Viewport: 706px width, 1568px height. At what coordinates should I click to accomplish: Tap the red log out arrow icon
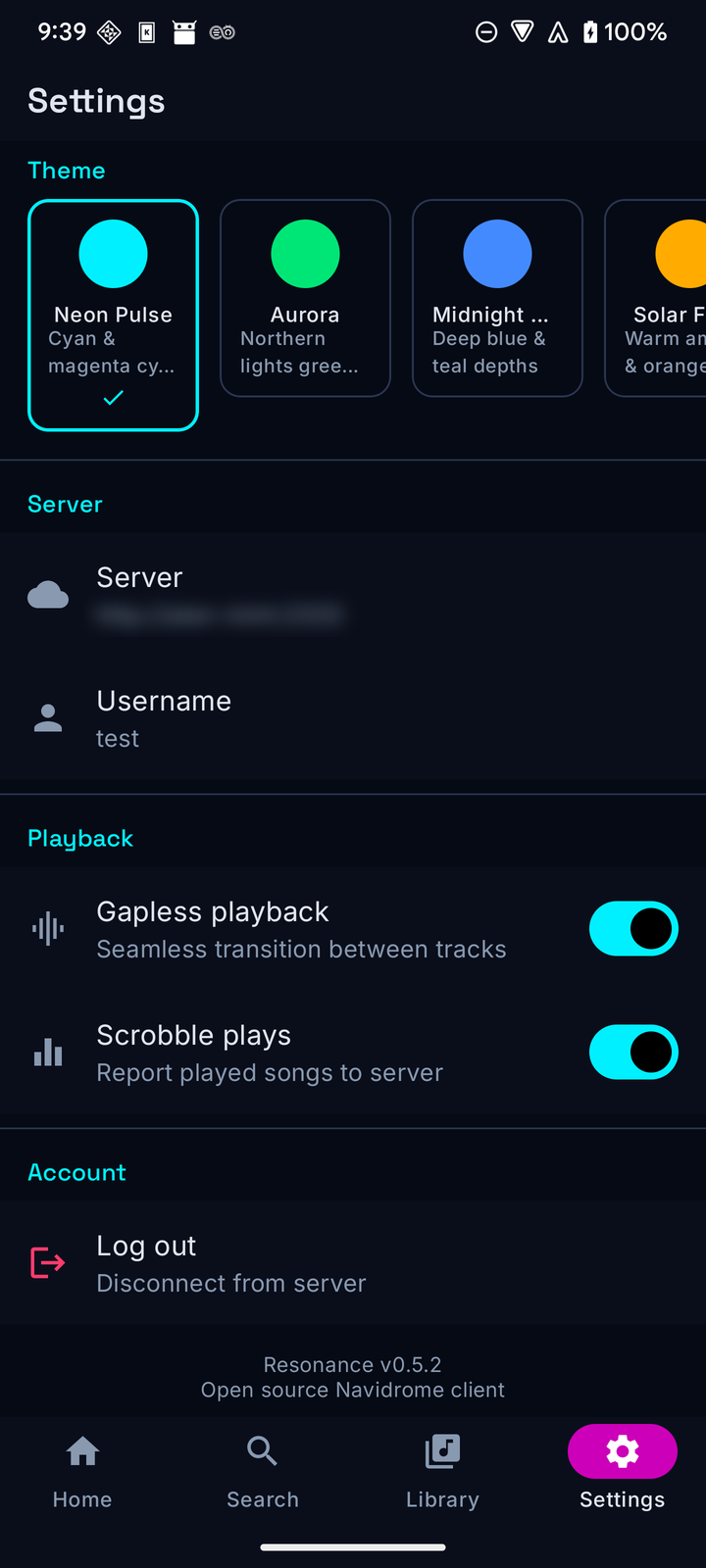click(x=48, y=1262)
